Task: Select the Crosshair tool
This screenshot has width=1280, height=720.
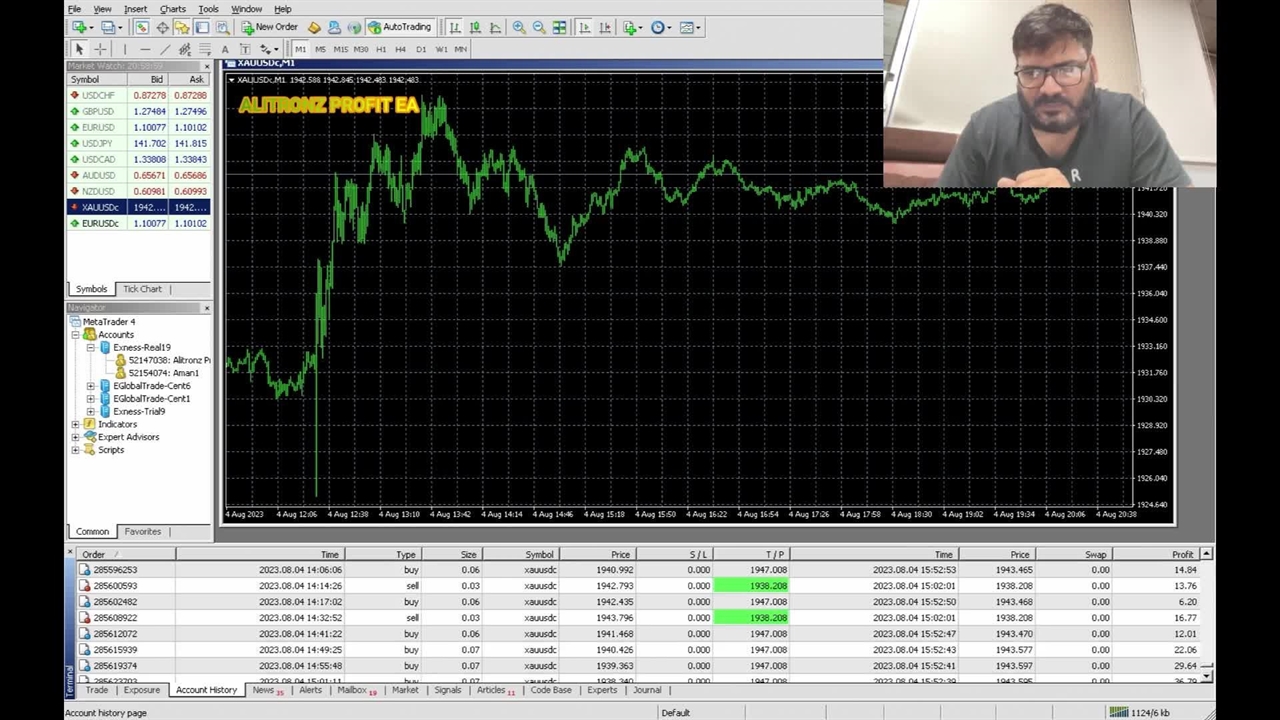Action: click(100, 49)
